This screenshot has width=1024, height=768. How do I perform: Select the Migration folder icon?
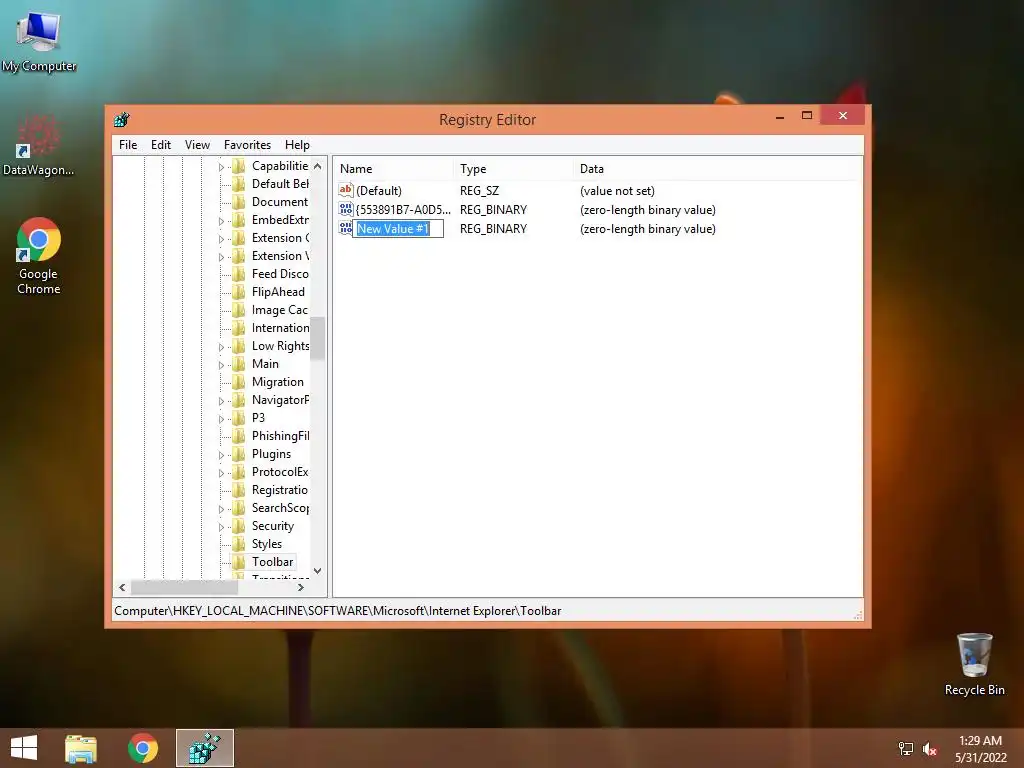[239, 382]
